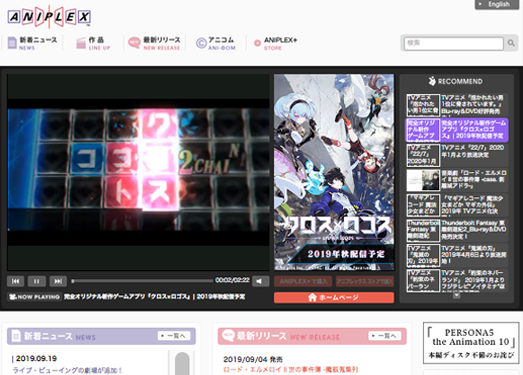The width and height of the screenshot is (523, 375).
Task: Skip to previous video in player
Action: point(15,281)
